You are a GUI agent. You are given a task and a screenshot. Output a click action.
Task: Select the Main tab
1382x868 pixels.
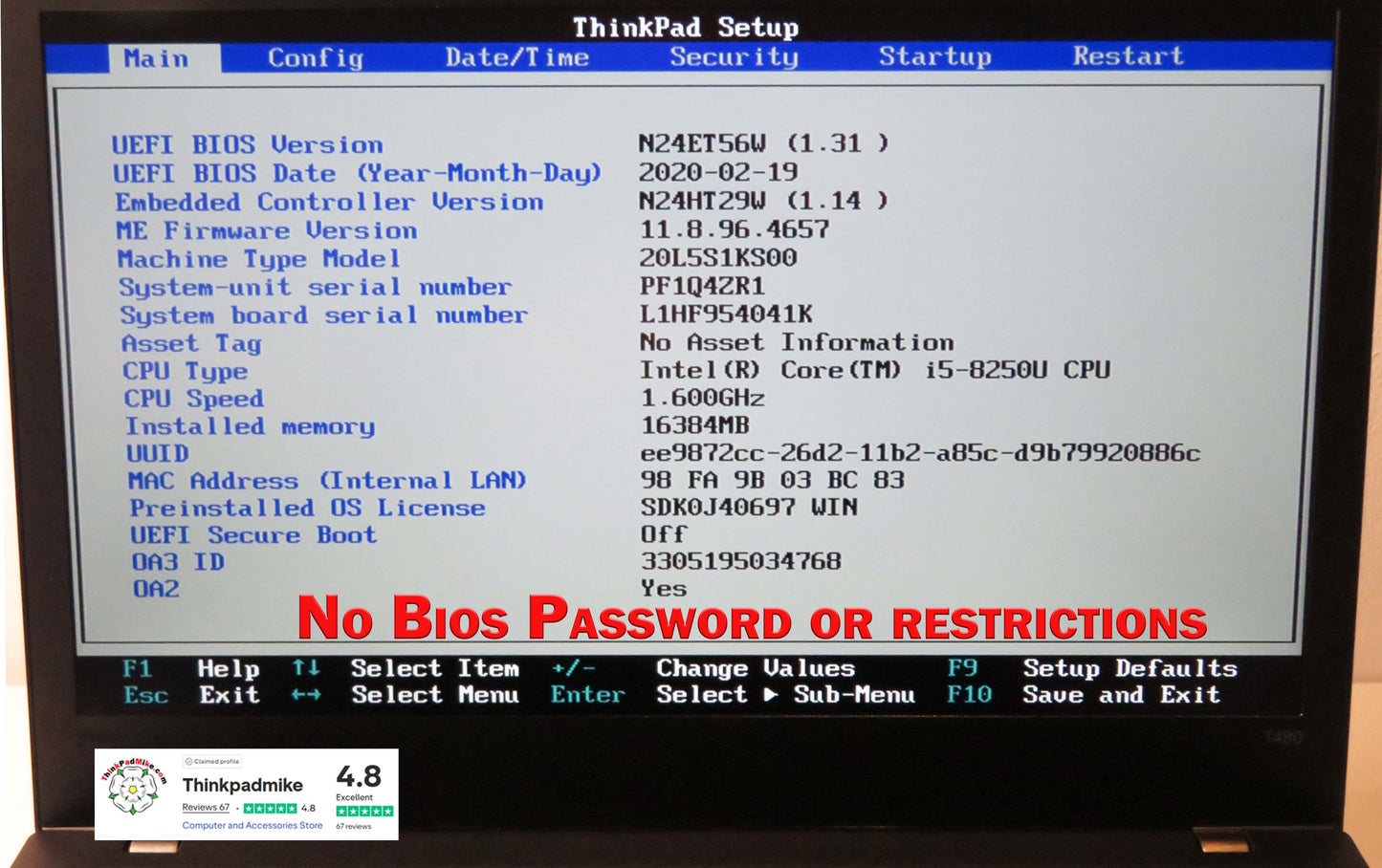coord(156,59)
